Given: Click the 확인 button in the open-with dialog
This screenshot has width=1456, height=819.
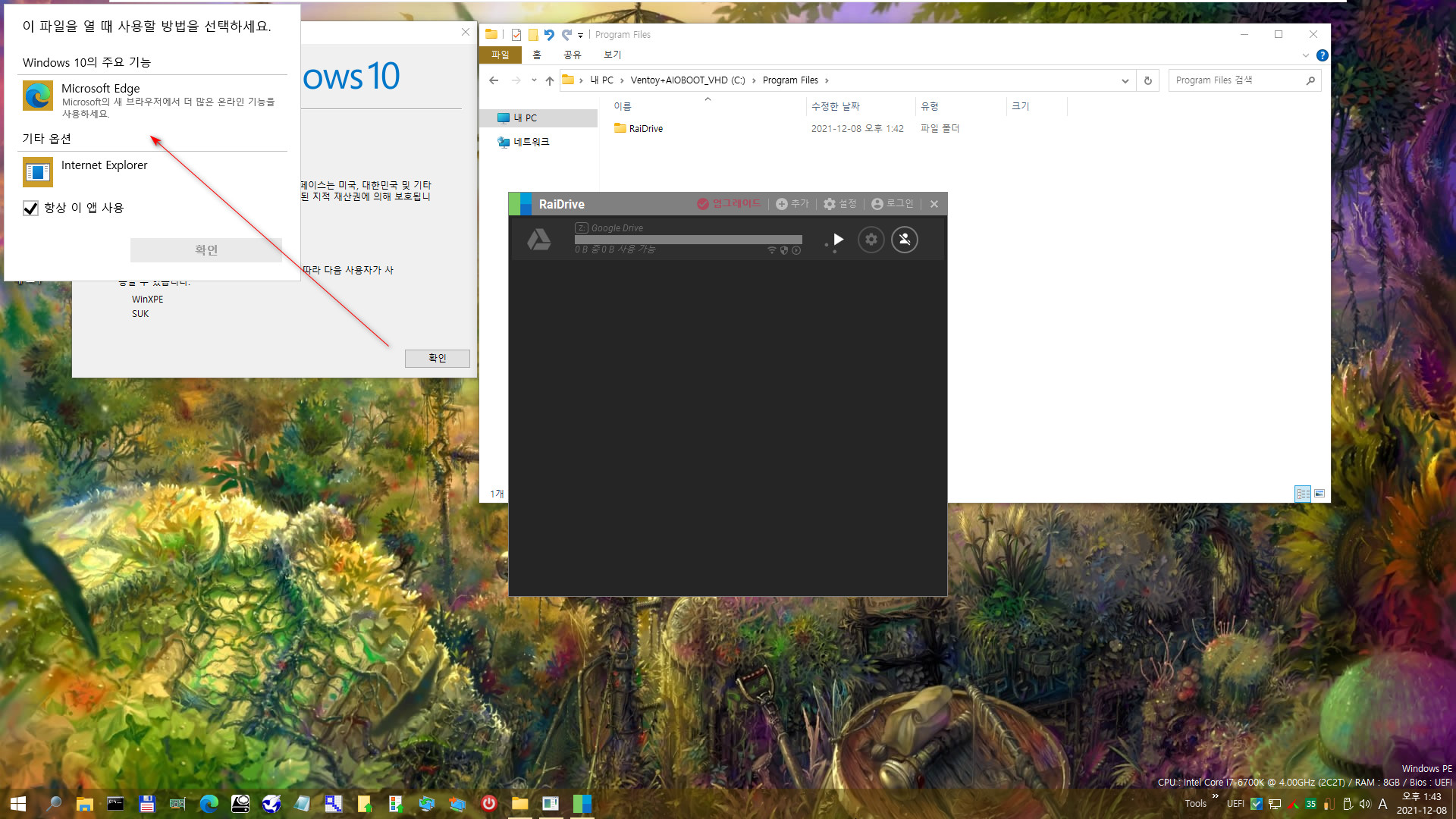Looking at the screenshot, I should [206, 250].
